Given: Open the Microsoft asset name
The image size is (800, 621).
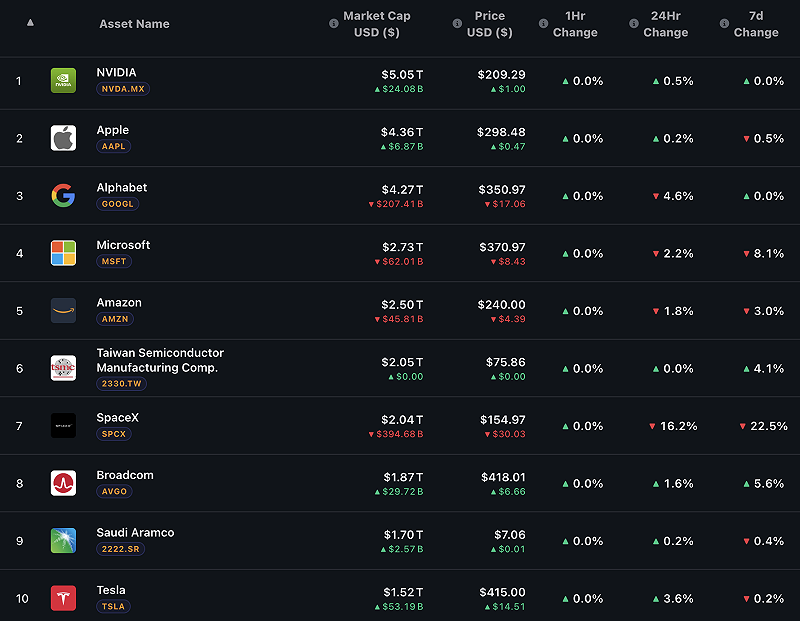Looking at the screenshot, I should tap(123, 245).
